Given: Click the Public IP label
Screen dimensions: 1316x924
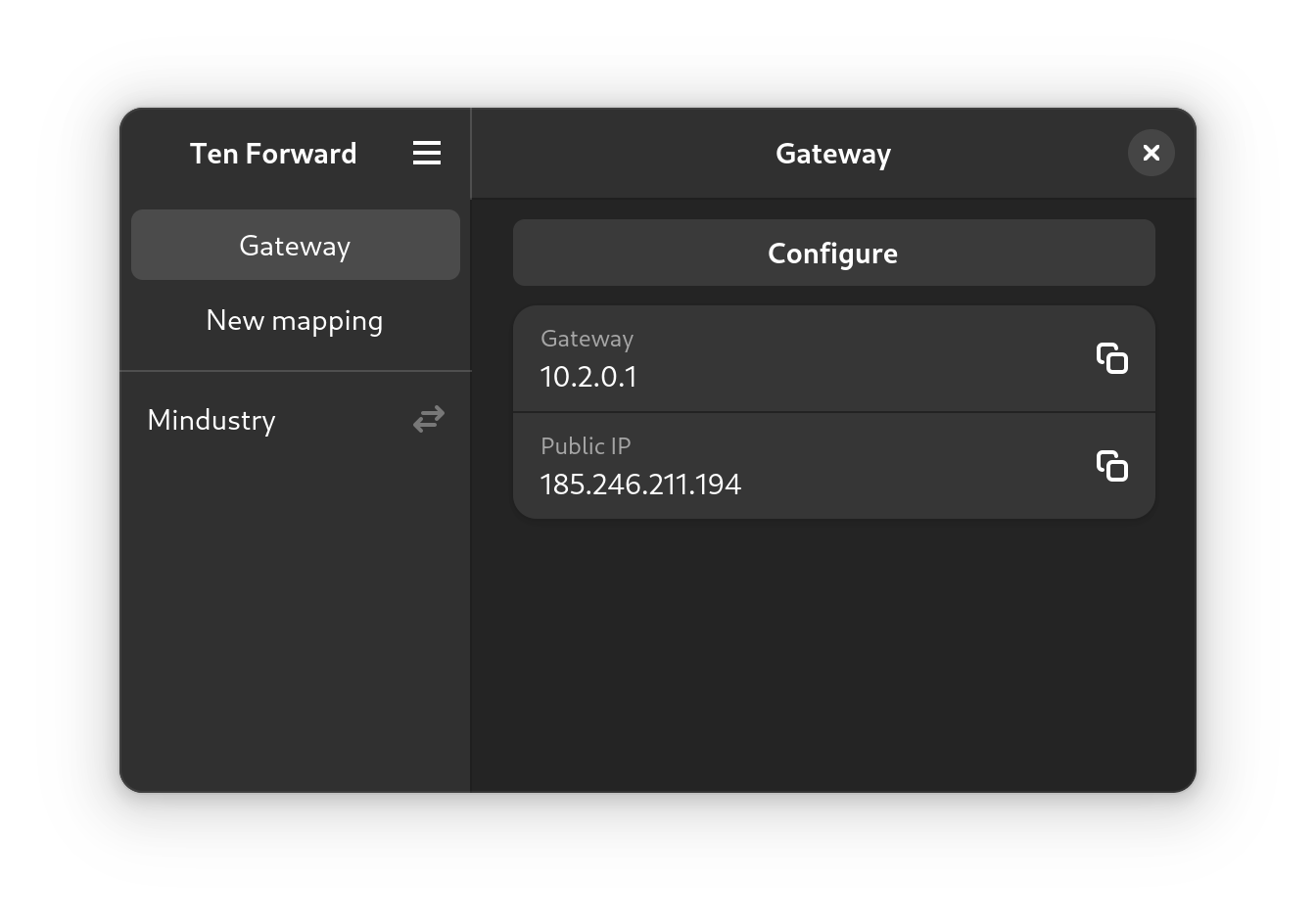Looking at the screenshot, I should point(586,446).
